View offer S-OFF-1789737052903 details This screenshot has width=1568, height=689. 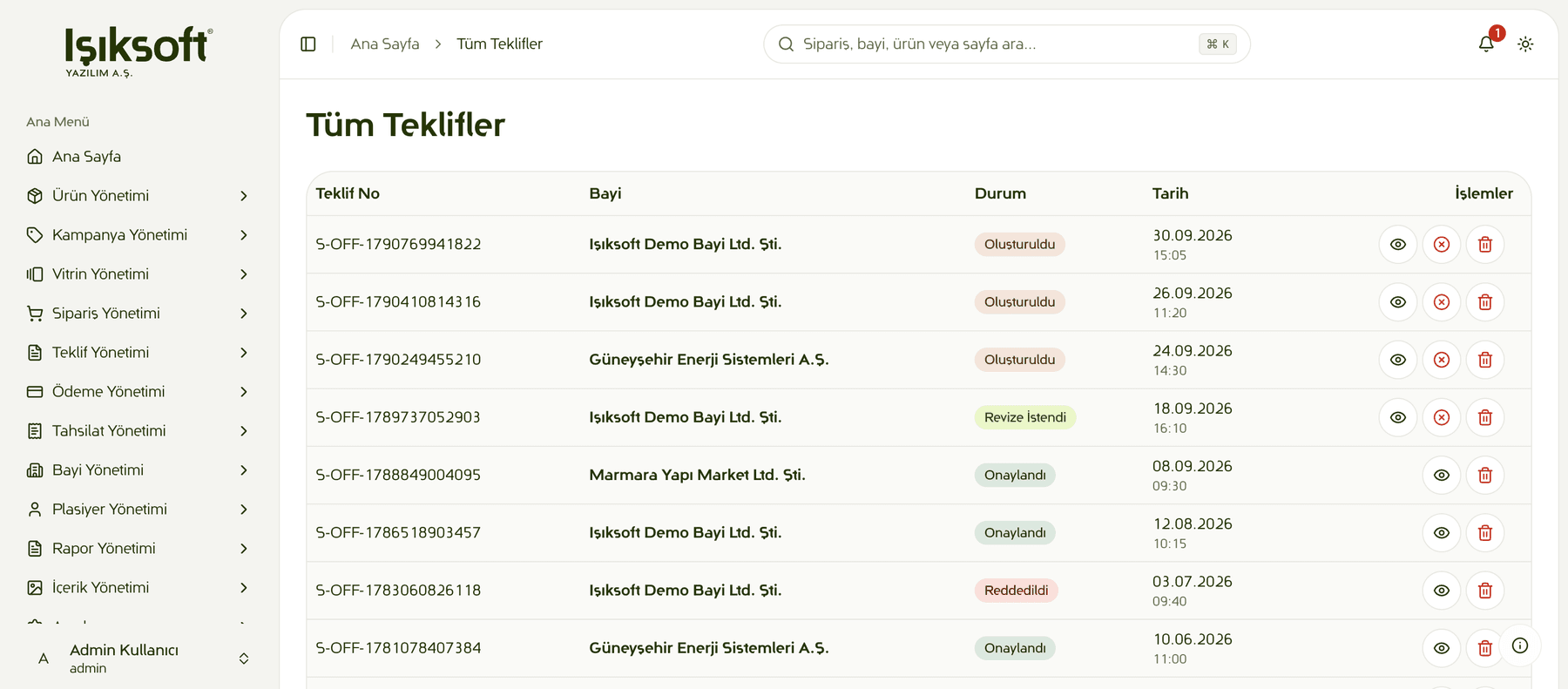point(1398,417)
